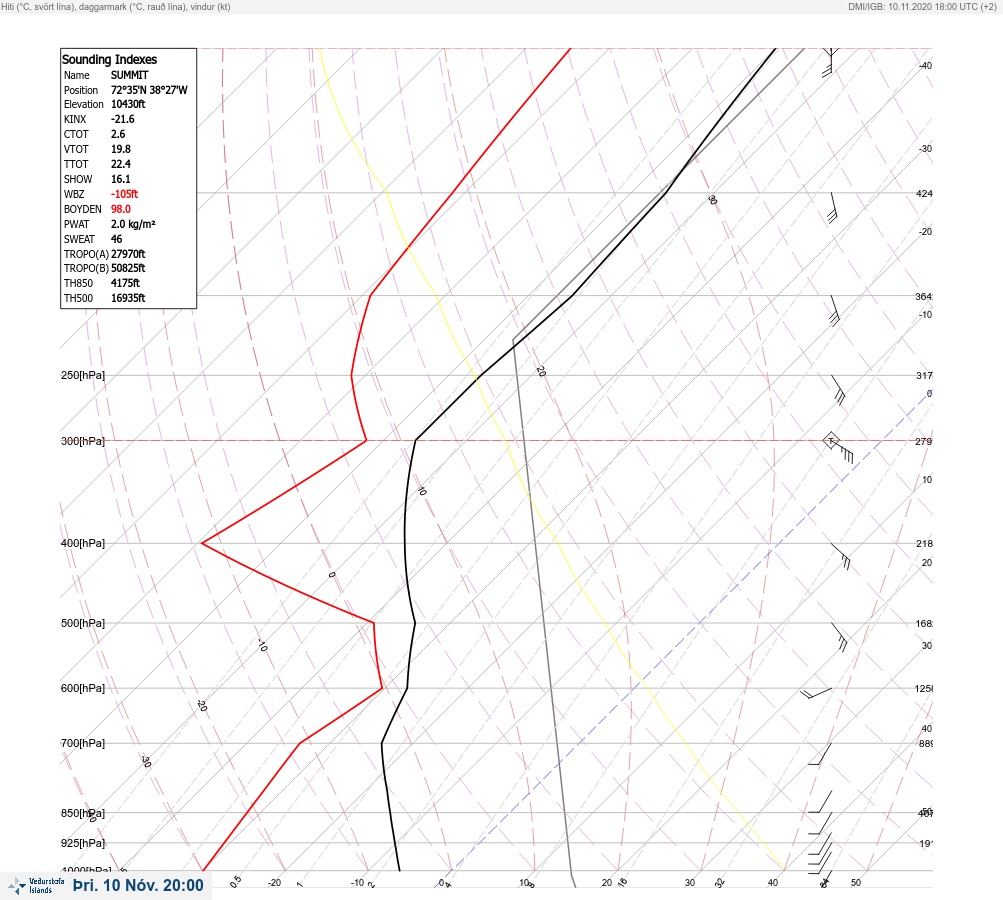Click the VTOT value 19.8
The width and height of the screenshot is (1003, 900).
pos(120,149)
